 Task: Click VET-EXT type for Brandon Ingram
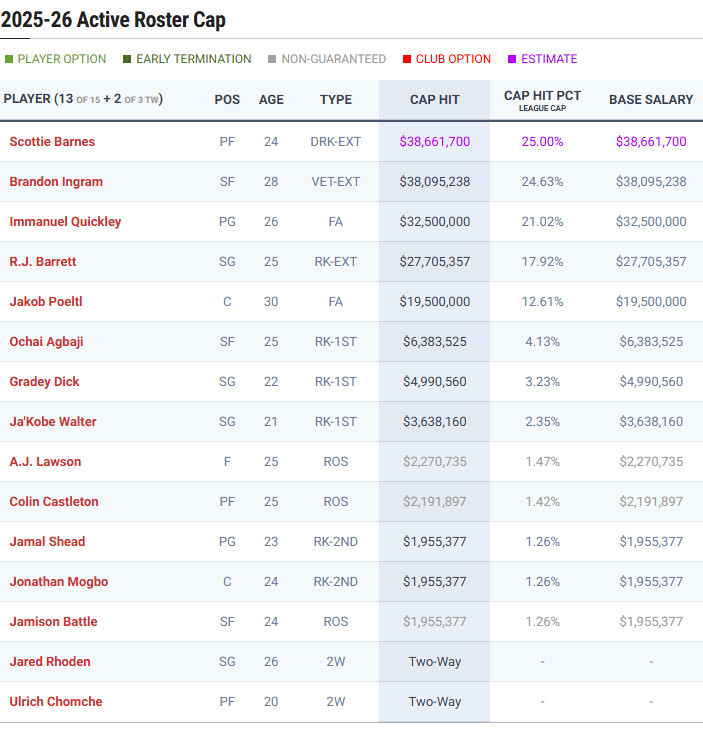tap(336, 181)
